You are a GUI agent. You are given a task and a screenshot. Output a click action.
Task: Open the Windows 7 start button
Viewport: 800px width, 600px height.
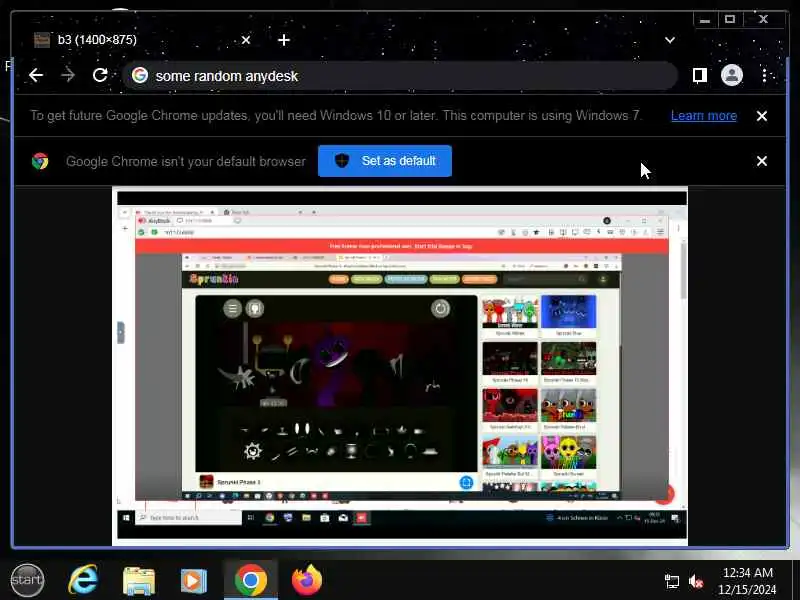click(27, 580)
